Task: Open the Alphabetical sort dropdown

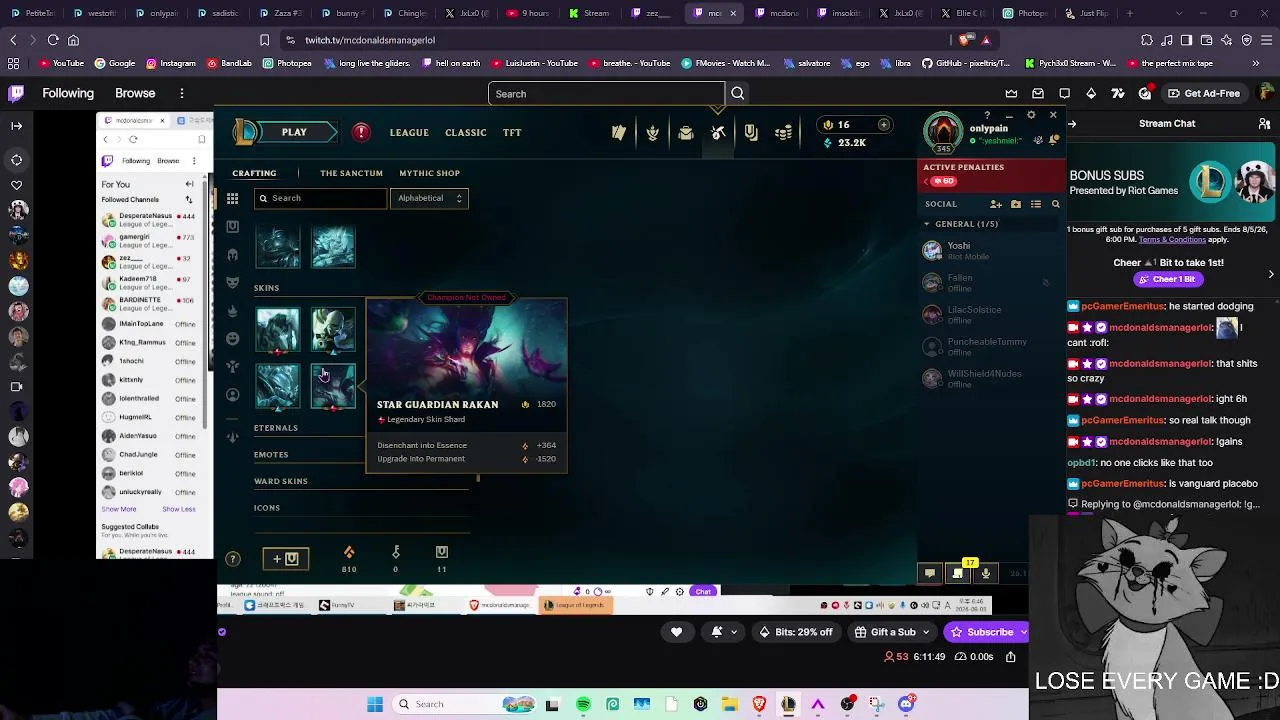Action: click(x=429, y=198)
